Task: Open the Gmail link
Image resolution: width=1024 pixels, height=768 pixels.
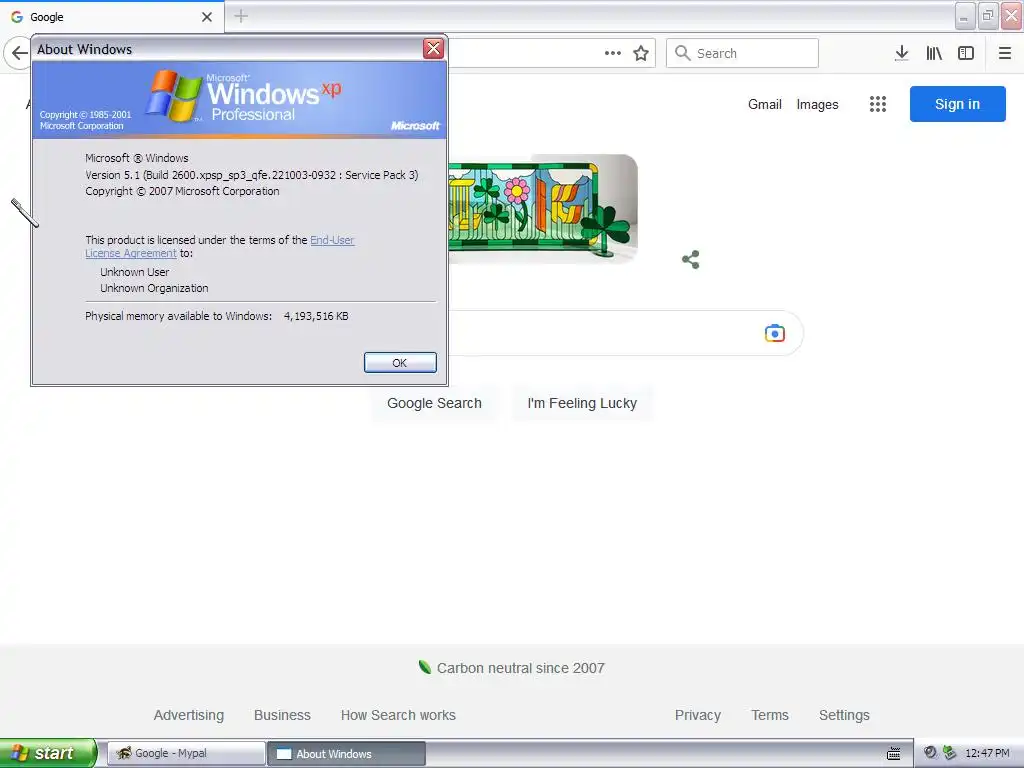Action: pyautogui.click(x=765, y=104)
